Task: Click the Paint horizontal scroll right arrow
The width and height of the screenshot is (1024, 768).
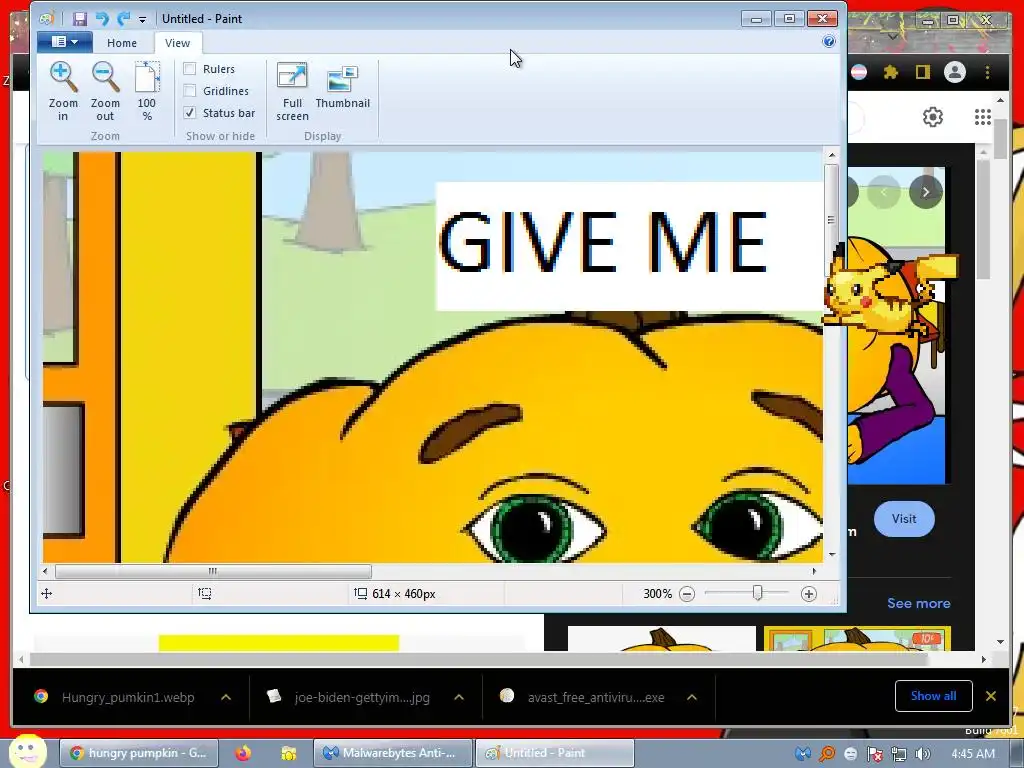Action: point(814,571)
